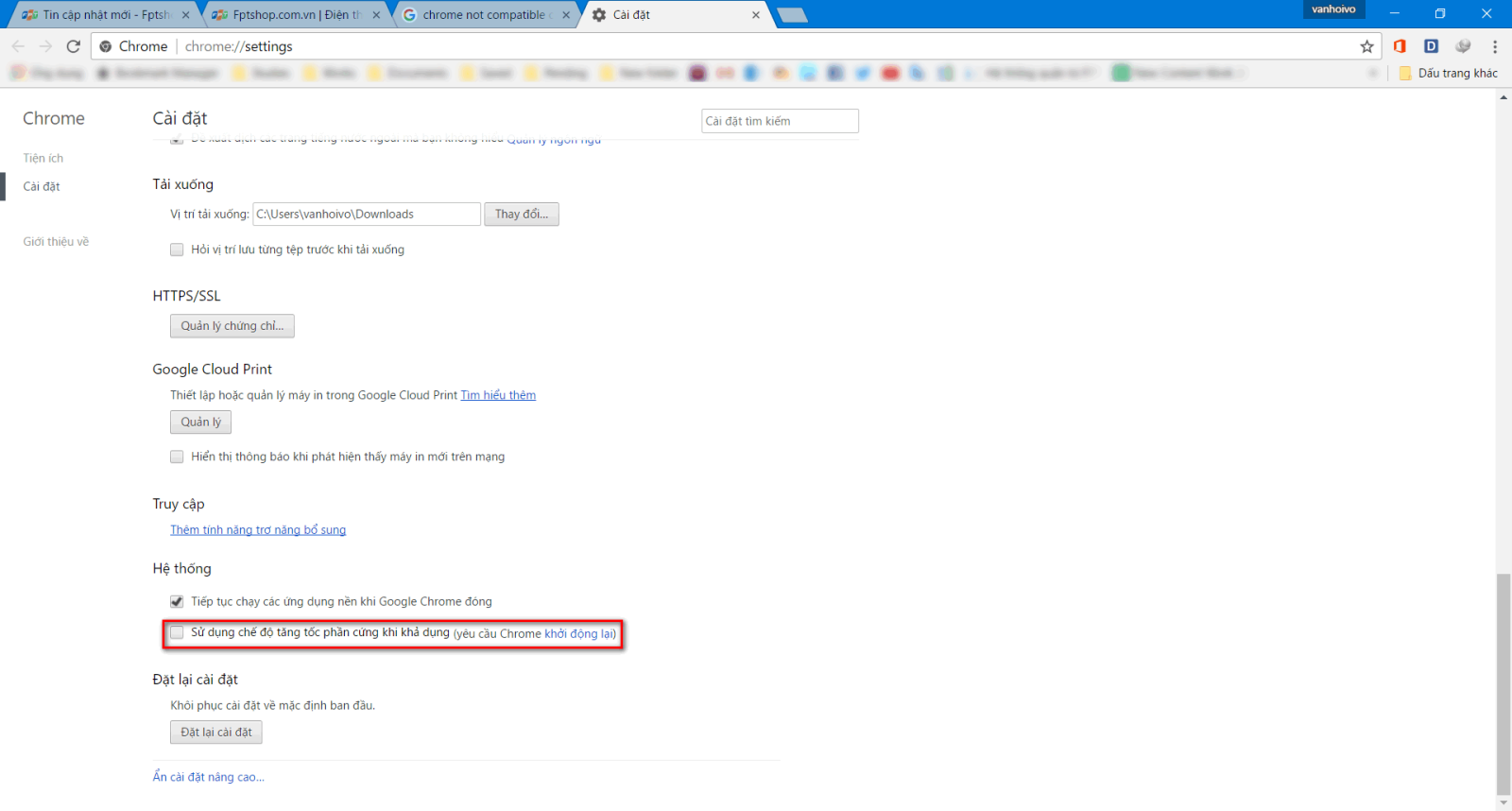
Task: Bookmark this page with the star icon
Action: coord(1366,46)
